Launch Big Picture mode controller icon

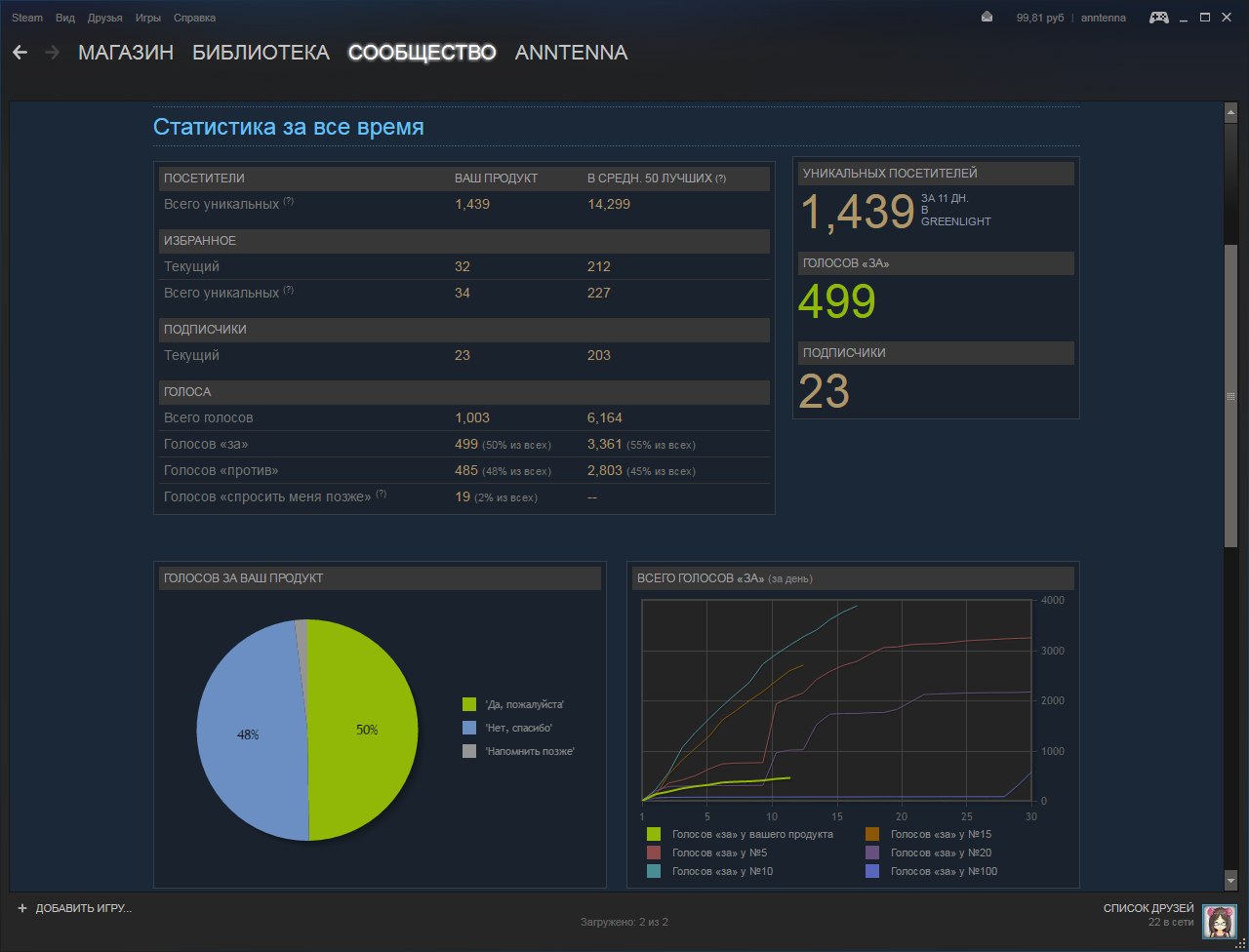click(1158, 18)
